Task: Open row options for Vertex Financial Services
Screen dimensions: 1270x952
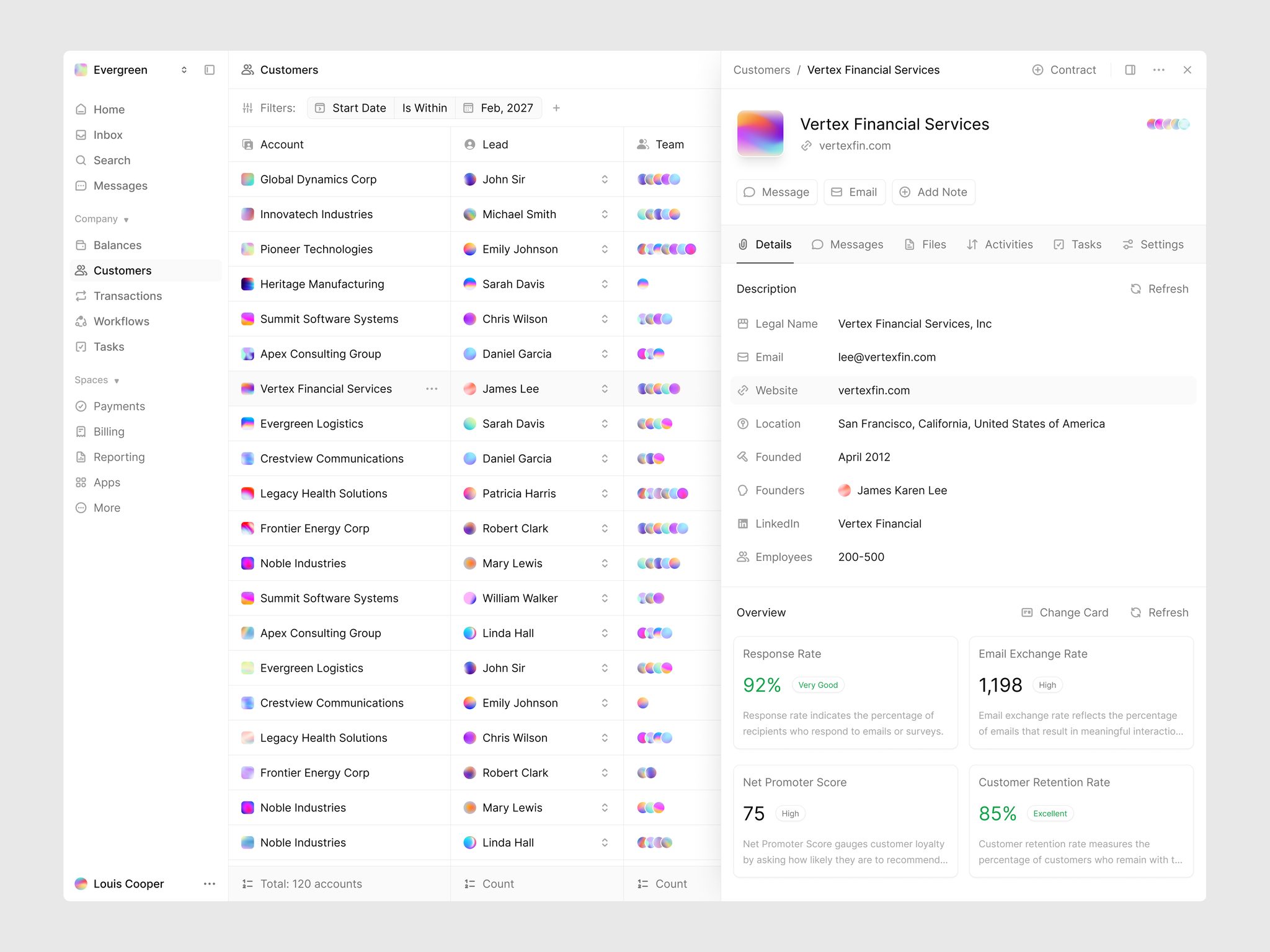Action: (x=432, y=389)
